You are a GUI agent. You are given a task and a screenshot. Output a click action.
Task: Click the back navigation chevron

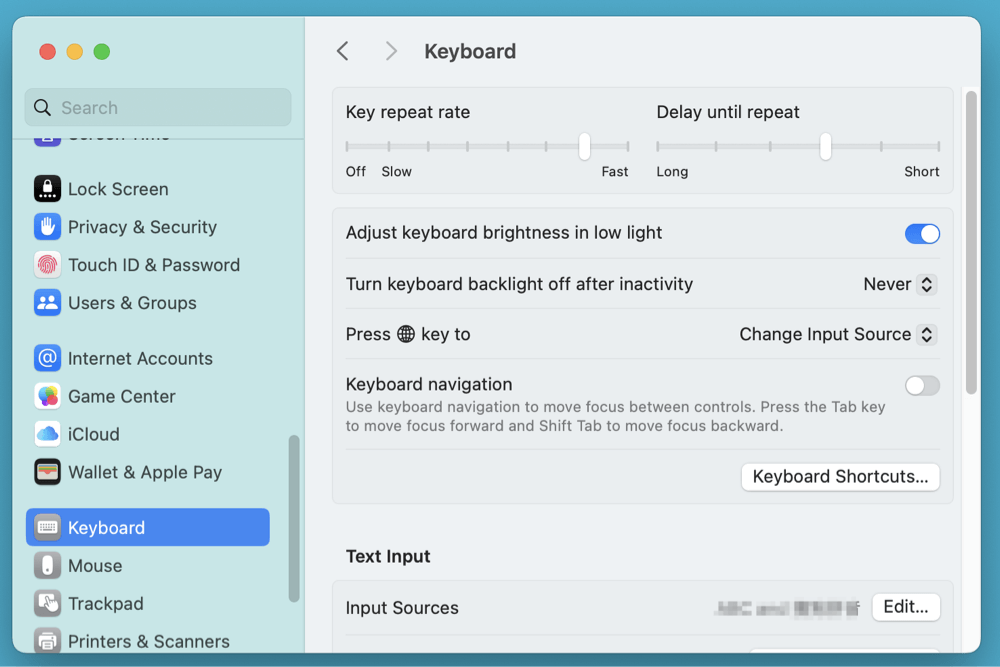click(343, 50)
